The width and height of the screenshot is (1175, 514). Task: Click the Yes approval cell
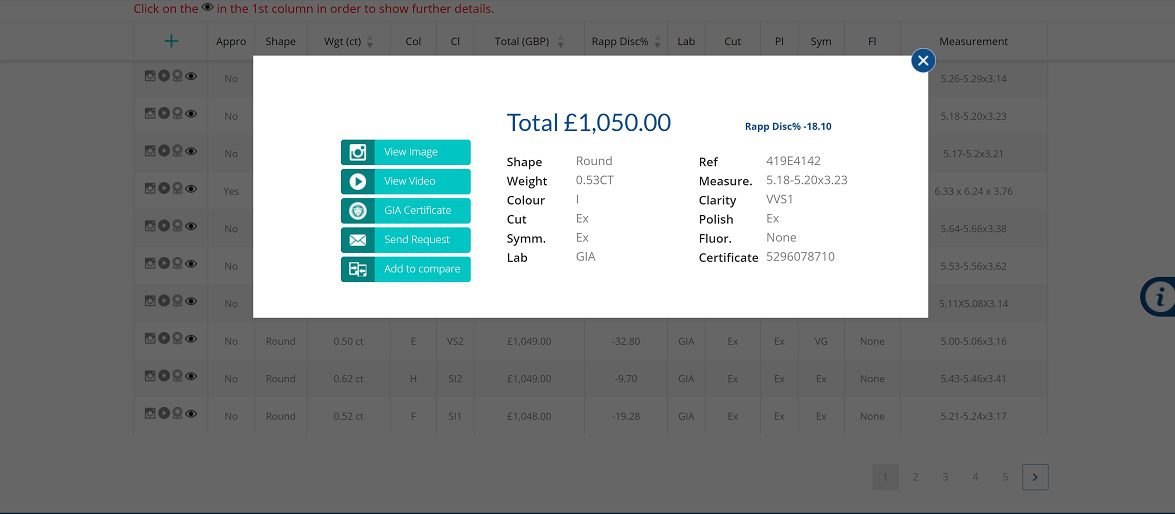[231, 192]
